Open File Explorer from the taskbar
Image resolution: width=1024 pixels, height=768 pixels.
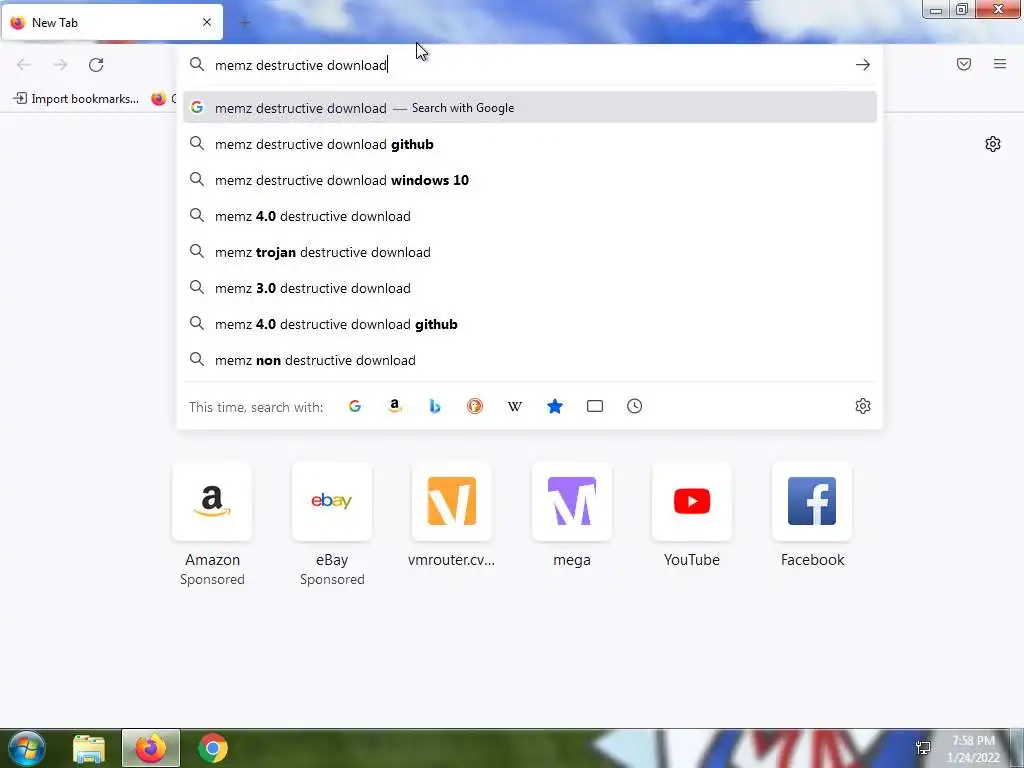point(89,748)
